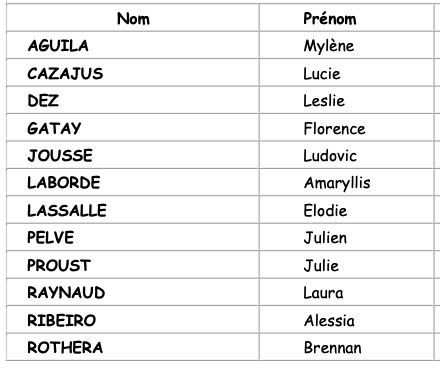Click the JOUSSE surname cell
Screen dimensions: 440x368
(x=133, y=155)
